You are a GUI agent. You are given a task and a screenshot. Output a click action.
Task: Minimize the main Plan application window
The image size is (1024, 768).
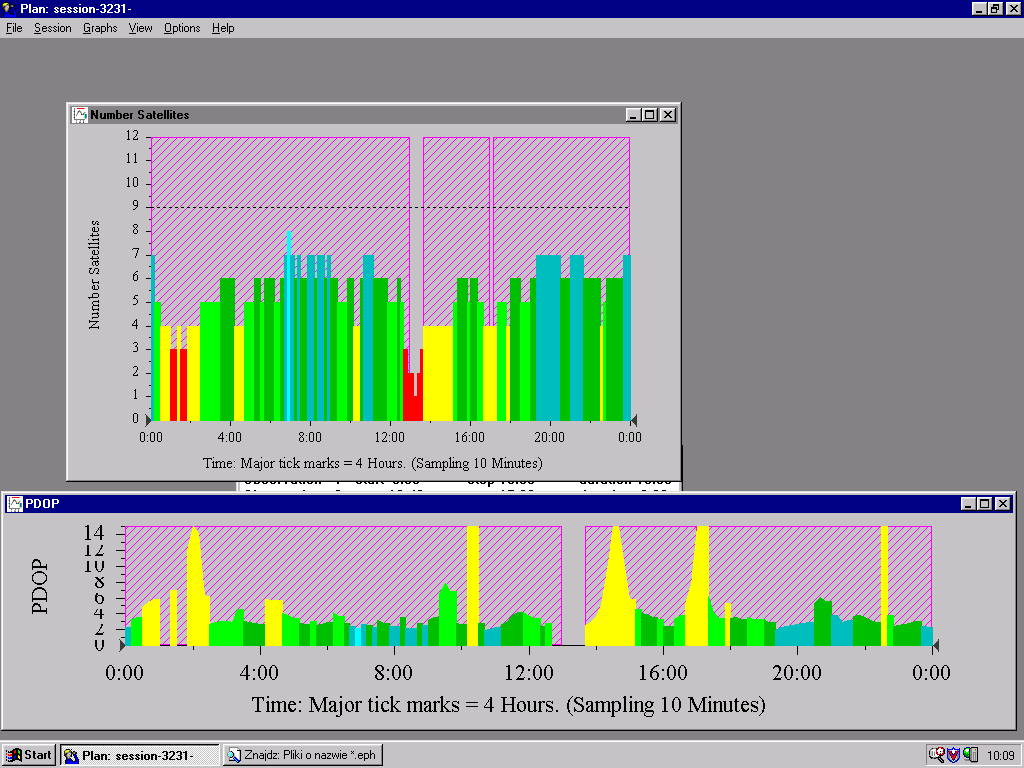pos(979,8)
